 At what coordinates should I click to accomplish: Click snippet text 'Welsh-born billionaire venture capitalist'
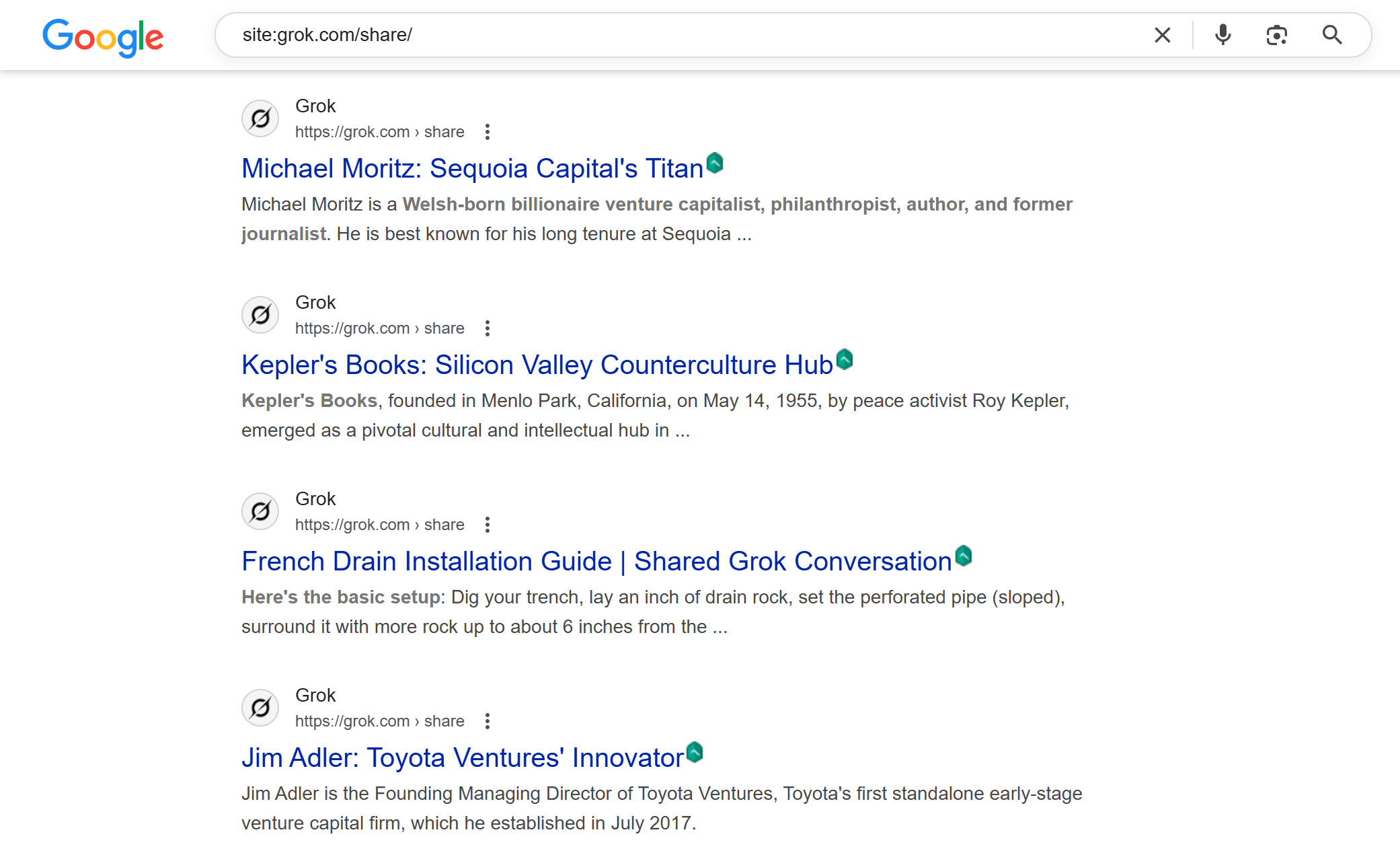click(x=581, y=205)
